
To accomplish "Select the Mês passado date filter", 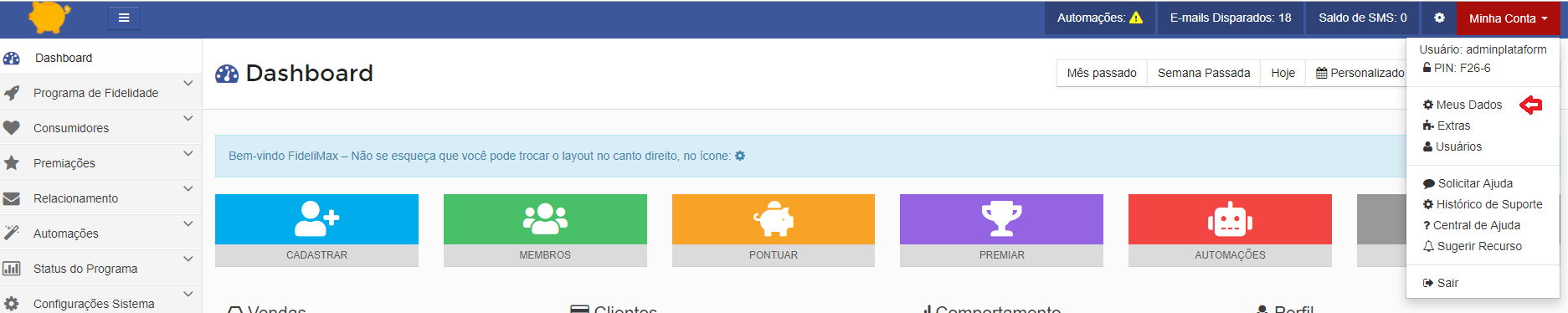I will pos(1102,73).
